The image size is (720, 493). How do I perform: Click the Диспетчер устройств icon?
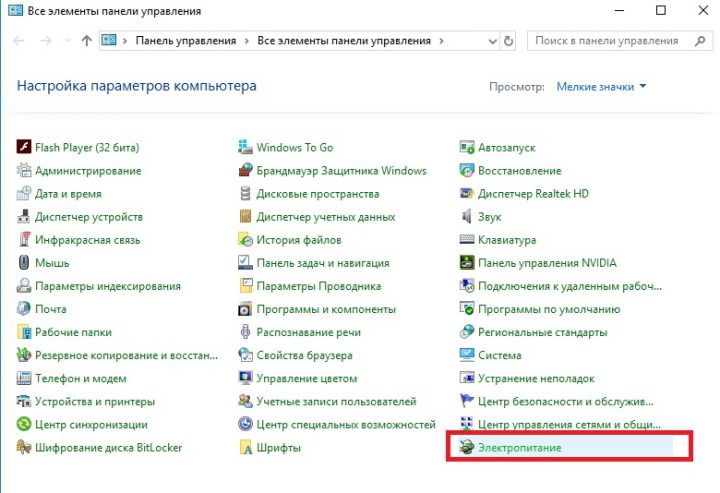coord(24,216)
